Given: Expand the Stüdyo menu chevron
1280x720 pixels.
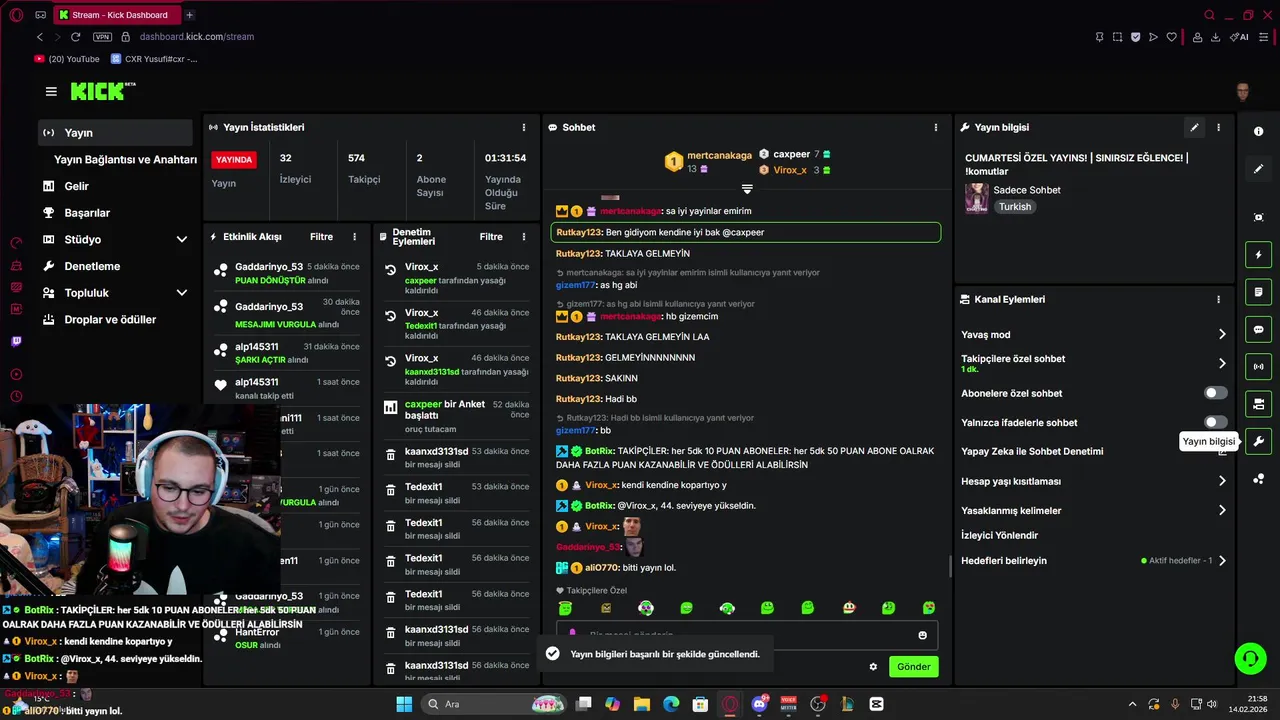Looking at the screenshot, I should (182, 240).
